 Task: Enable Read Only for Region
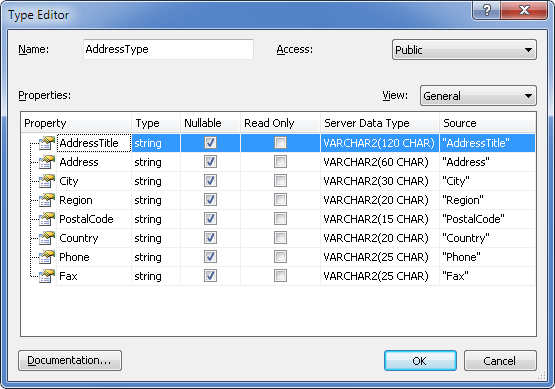(x=280, y=200)
